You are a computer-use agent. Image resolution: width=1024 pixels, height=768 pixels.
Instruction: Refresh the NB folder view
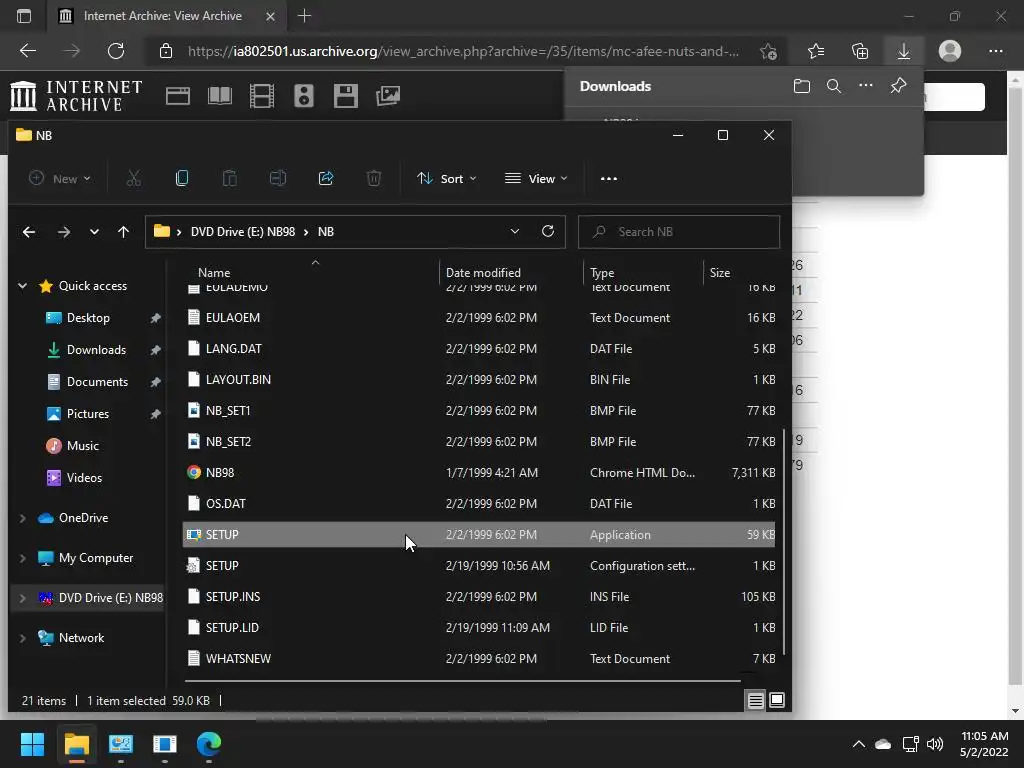coord(548,231)
